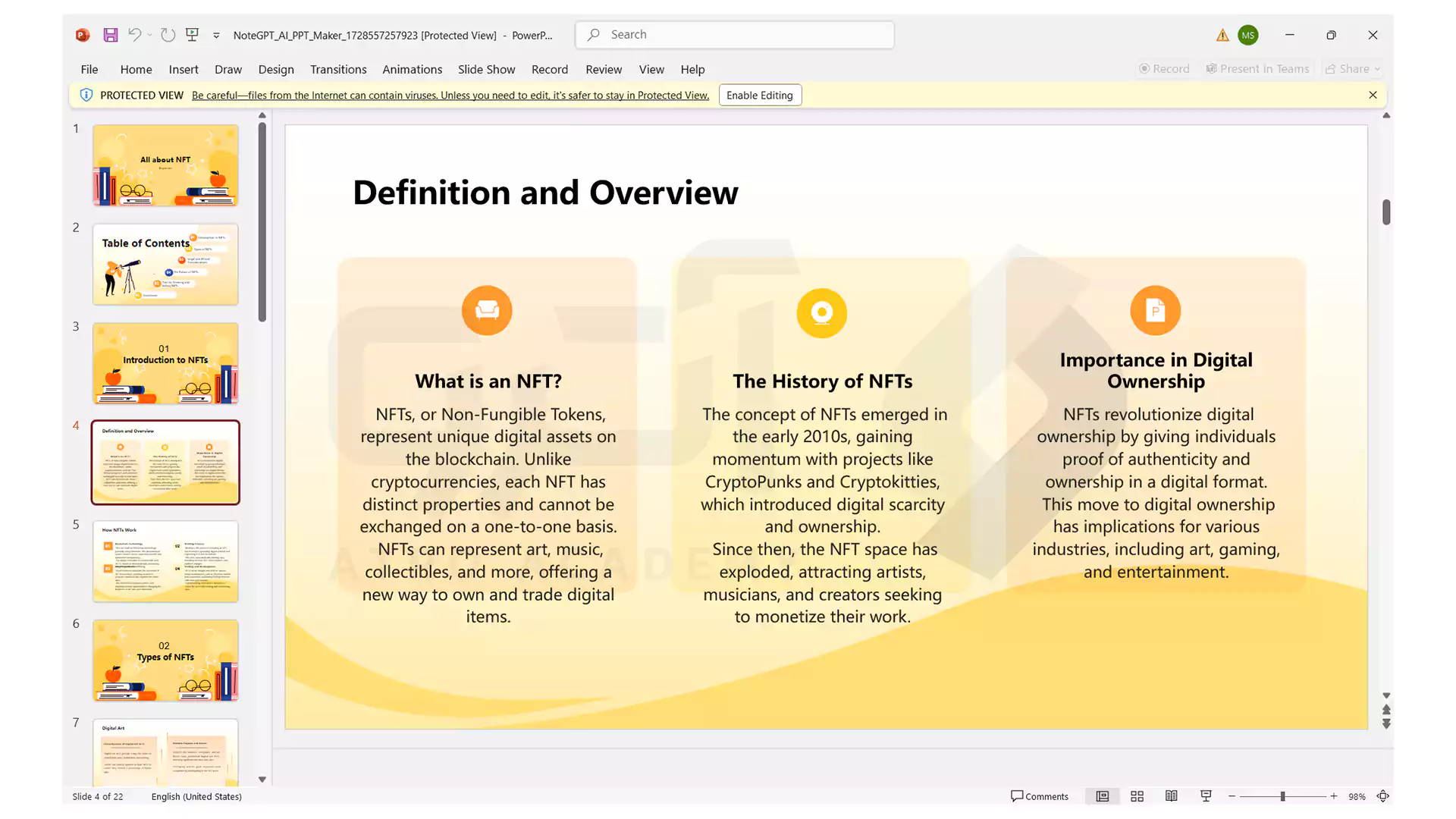
Task: Fit slide to current window icon
Action: [1382, 796]
